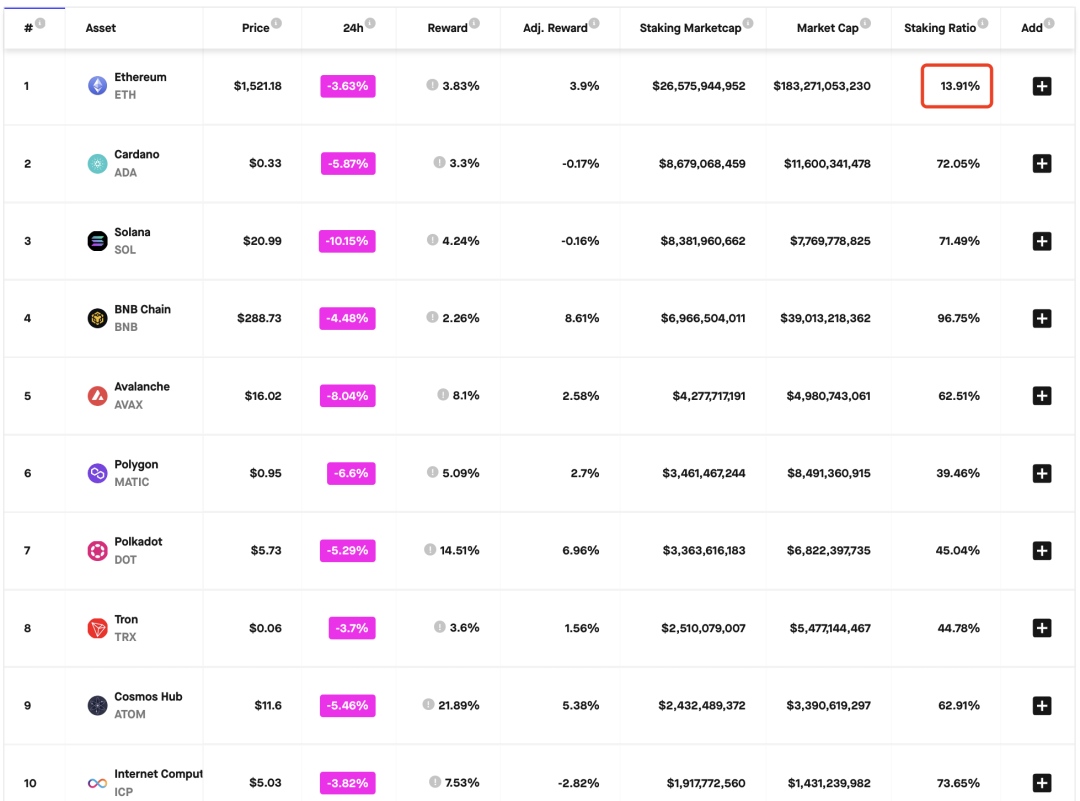Open the Ethereum asset name link
1080x801 pixels.
(x=141, y=77)
